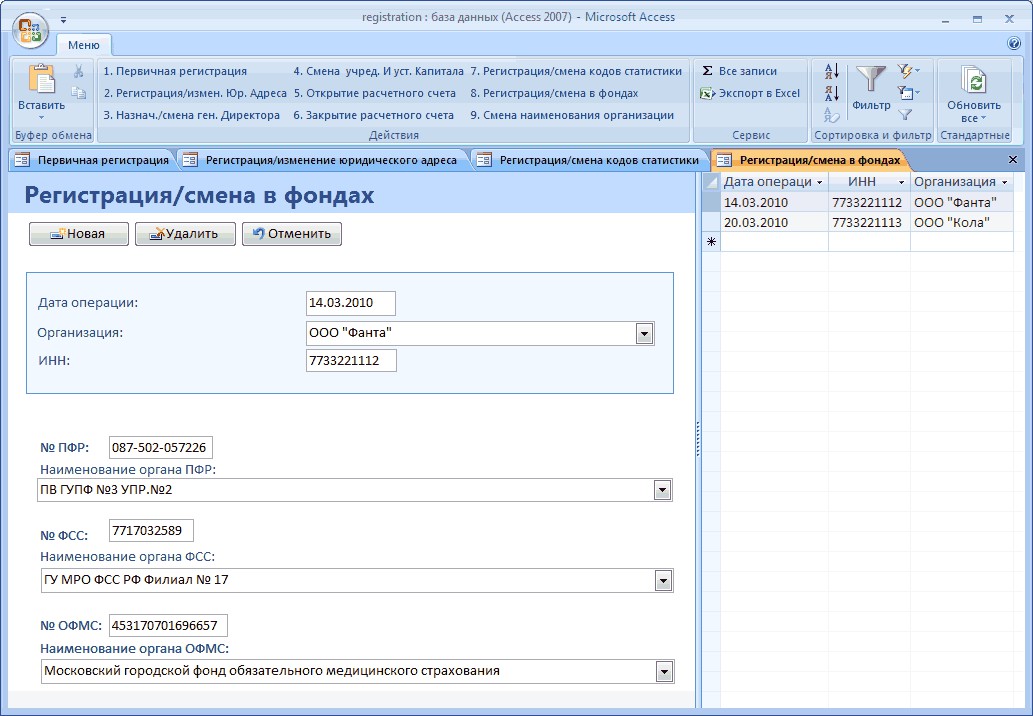The width and height of the screenshot is (1033, 716).
Task: Toggle the apply filter icon
Action: (x=905, y=115)
